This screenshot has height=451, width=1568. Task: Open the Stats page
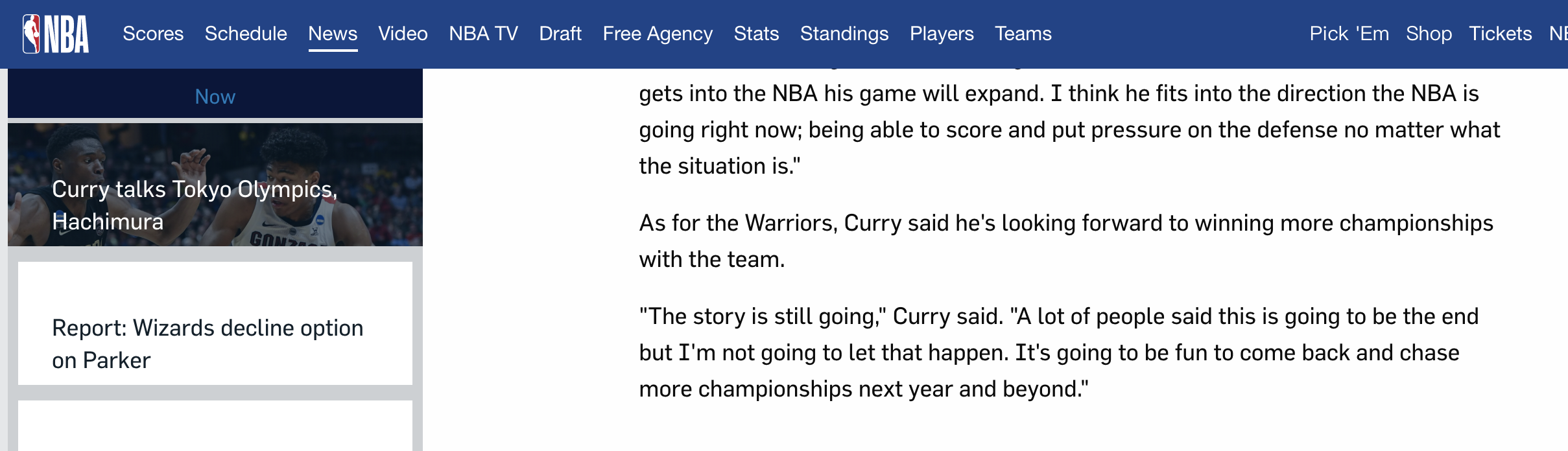tap(756, 34)
